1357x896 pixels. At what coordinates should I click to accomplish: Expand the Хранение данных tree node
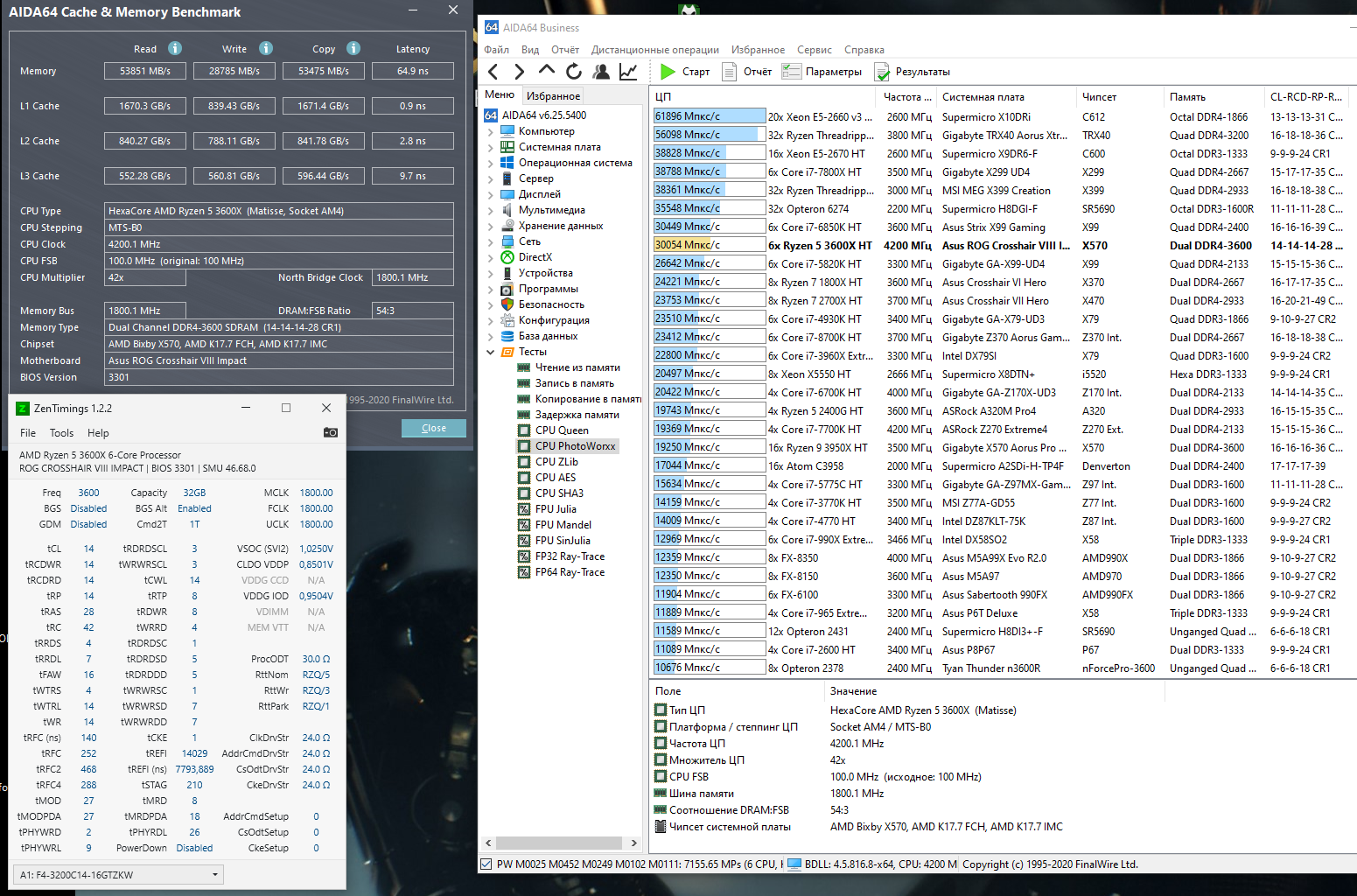(490, 226)
